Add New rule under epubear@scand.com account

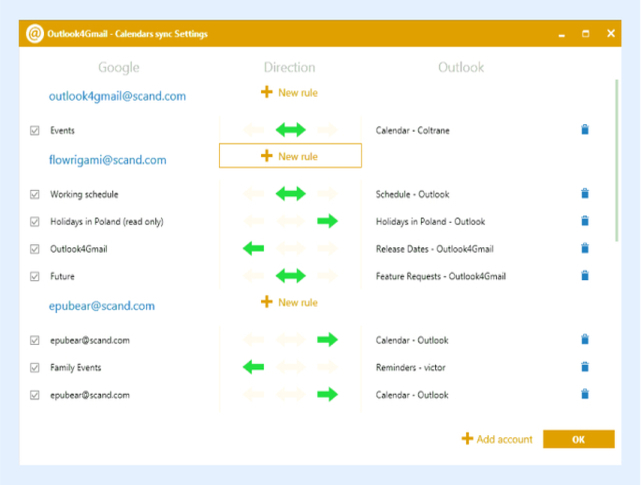coord(289,302)
